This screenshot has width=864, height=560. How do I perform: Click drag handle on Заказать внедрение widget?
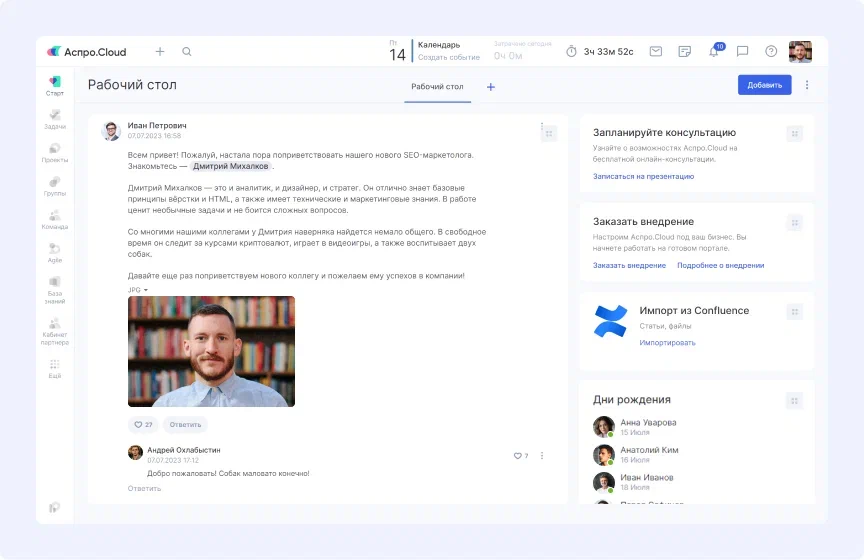[795, 223]
